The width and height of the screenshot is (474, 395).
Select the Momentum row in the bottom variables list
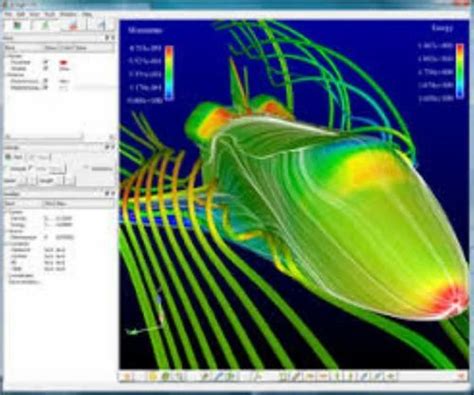click(x=42, y=237)
